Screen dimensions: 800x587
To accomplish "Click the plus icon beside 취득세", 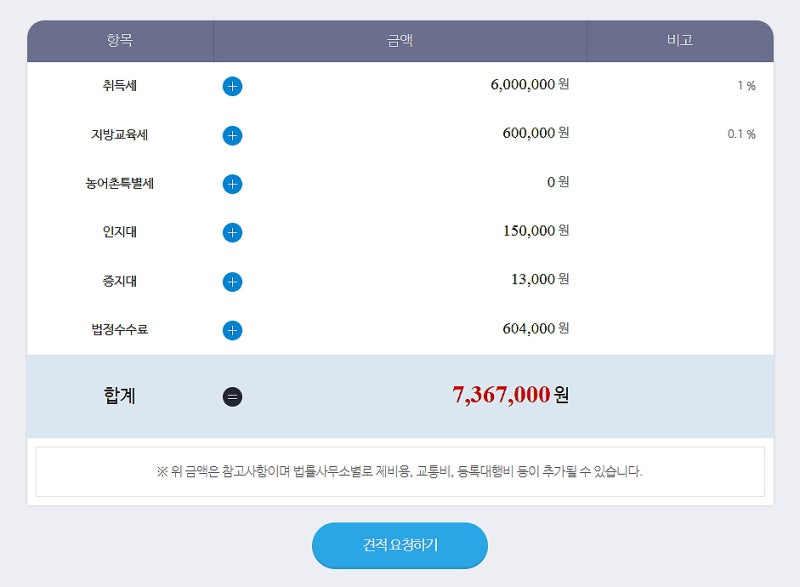I will click(x=232, y=86).
